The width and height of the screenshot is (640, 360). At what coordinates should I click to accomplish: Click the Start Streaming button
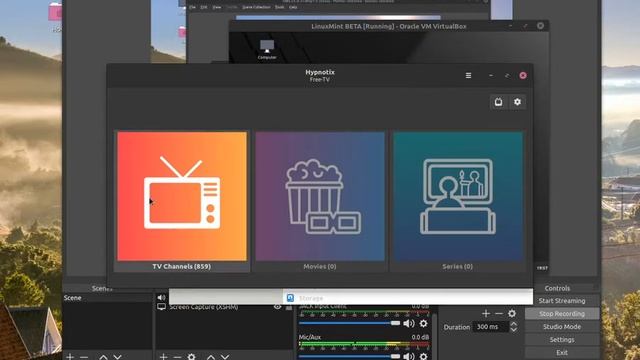coord(562,301)
